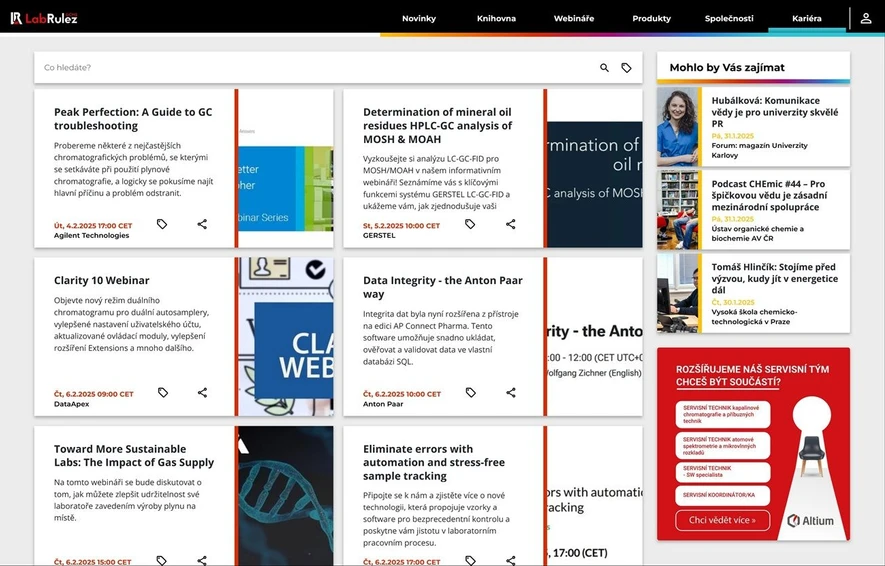Click tag icon on Peak Perfection card
The height and width of the screenshot is (566, 885).
click(162, 225)
